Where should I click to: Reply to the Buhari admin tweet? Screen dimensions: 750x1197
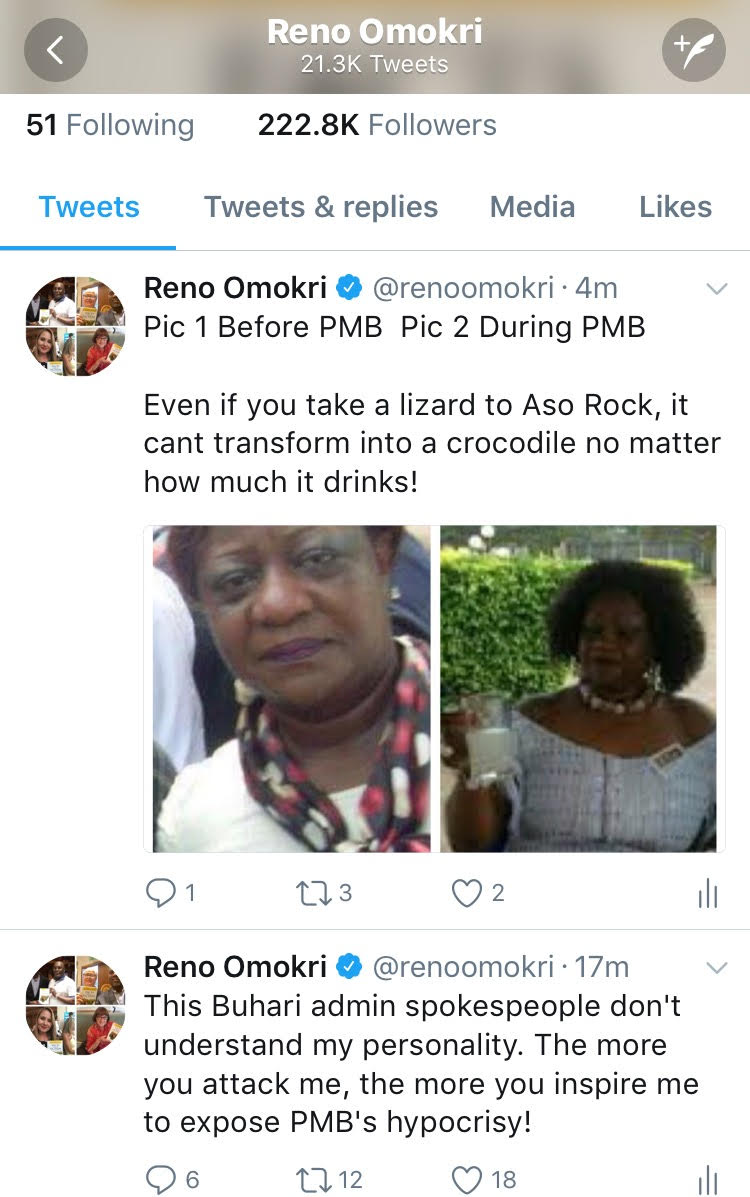point(160,1179)
